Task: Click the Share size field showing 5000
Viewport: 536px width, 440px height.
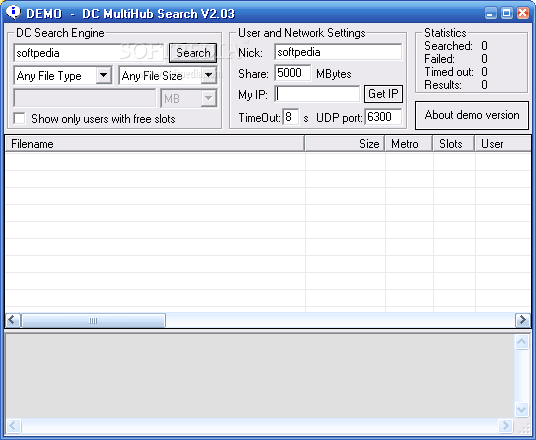Action: tap(293, 73)
